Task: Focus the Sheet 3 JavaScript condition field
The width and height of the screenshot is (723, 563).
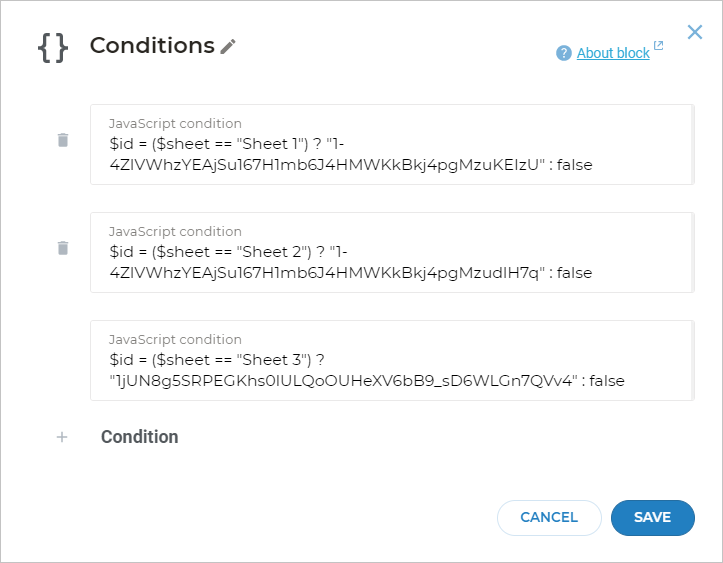Action: 390,370
